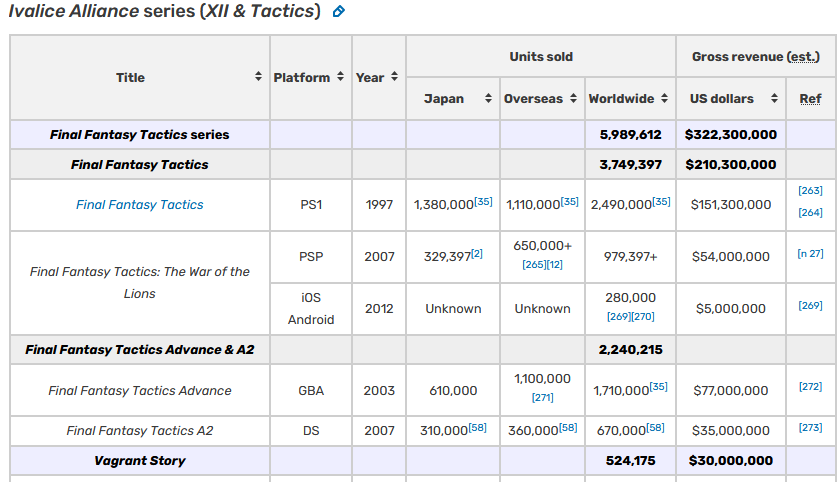
Task: Select the 2,240,215 worldwide subtotal cell
Action: tap(631, 349)
